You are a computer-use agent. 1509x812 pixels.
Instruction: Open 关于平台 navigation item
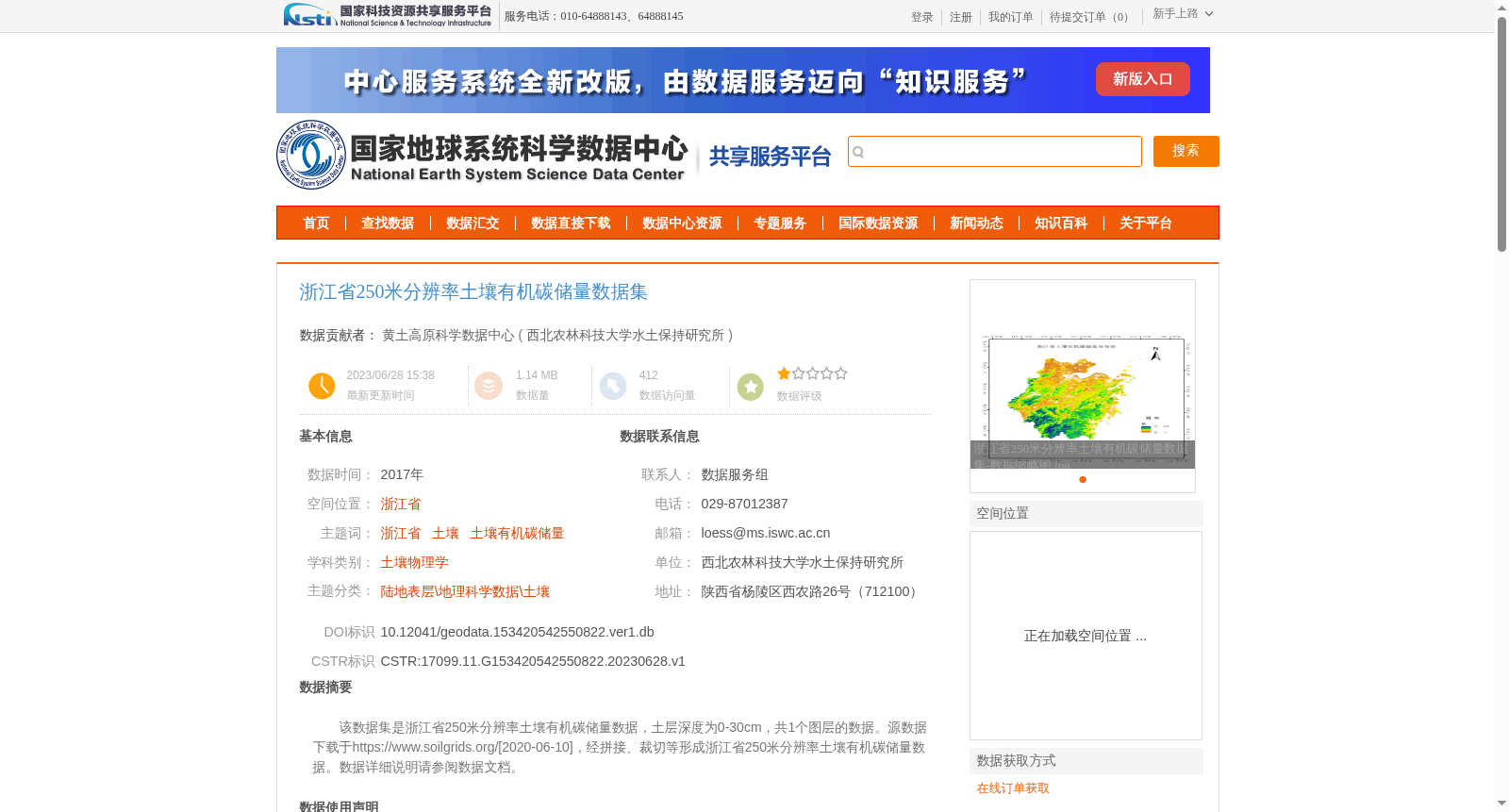click(1146, 224)
